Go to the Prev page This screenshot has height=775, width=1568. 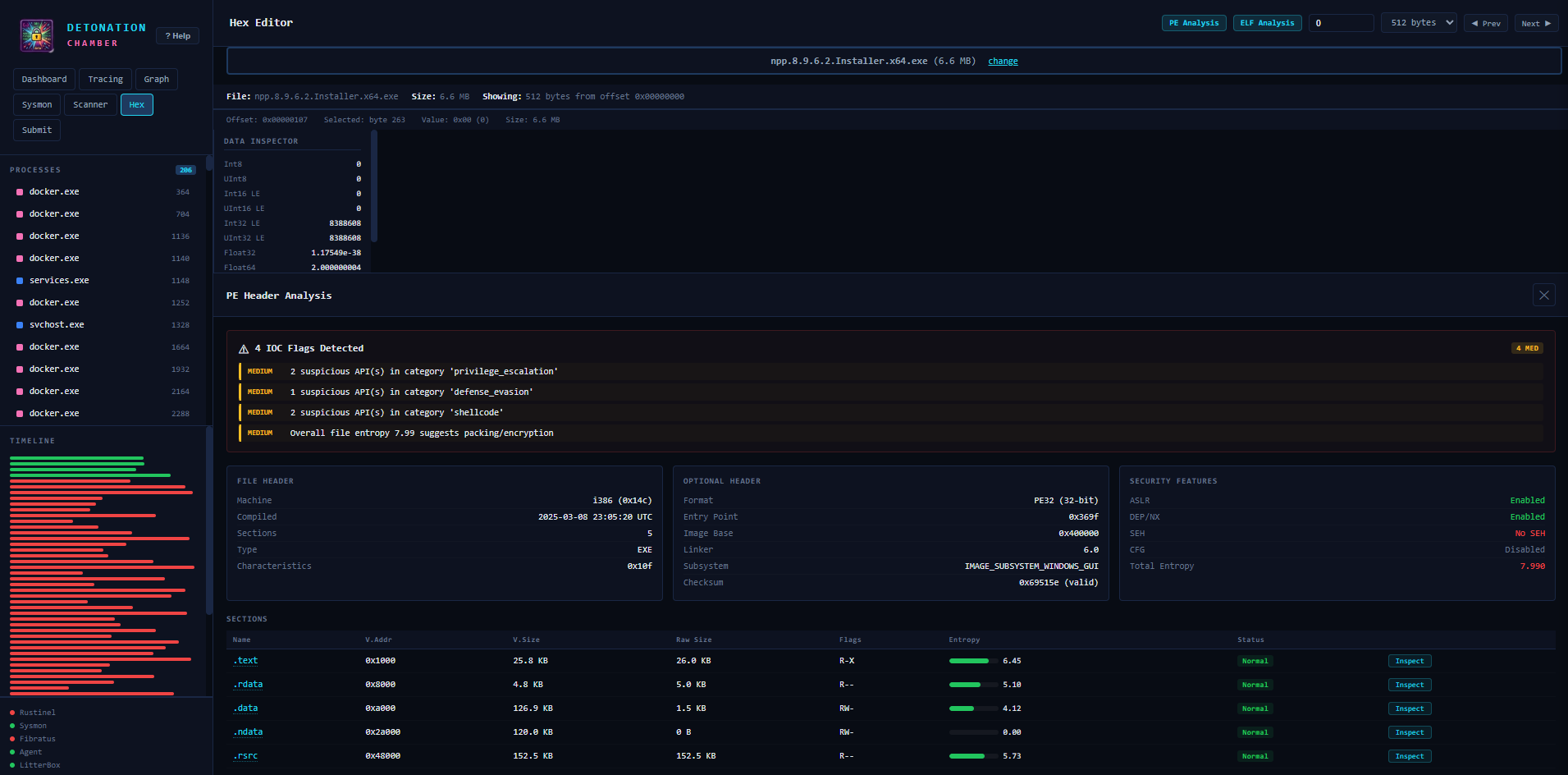(x=1486, y=23)
